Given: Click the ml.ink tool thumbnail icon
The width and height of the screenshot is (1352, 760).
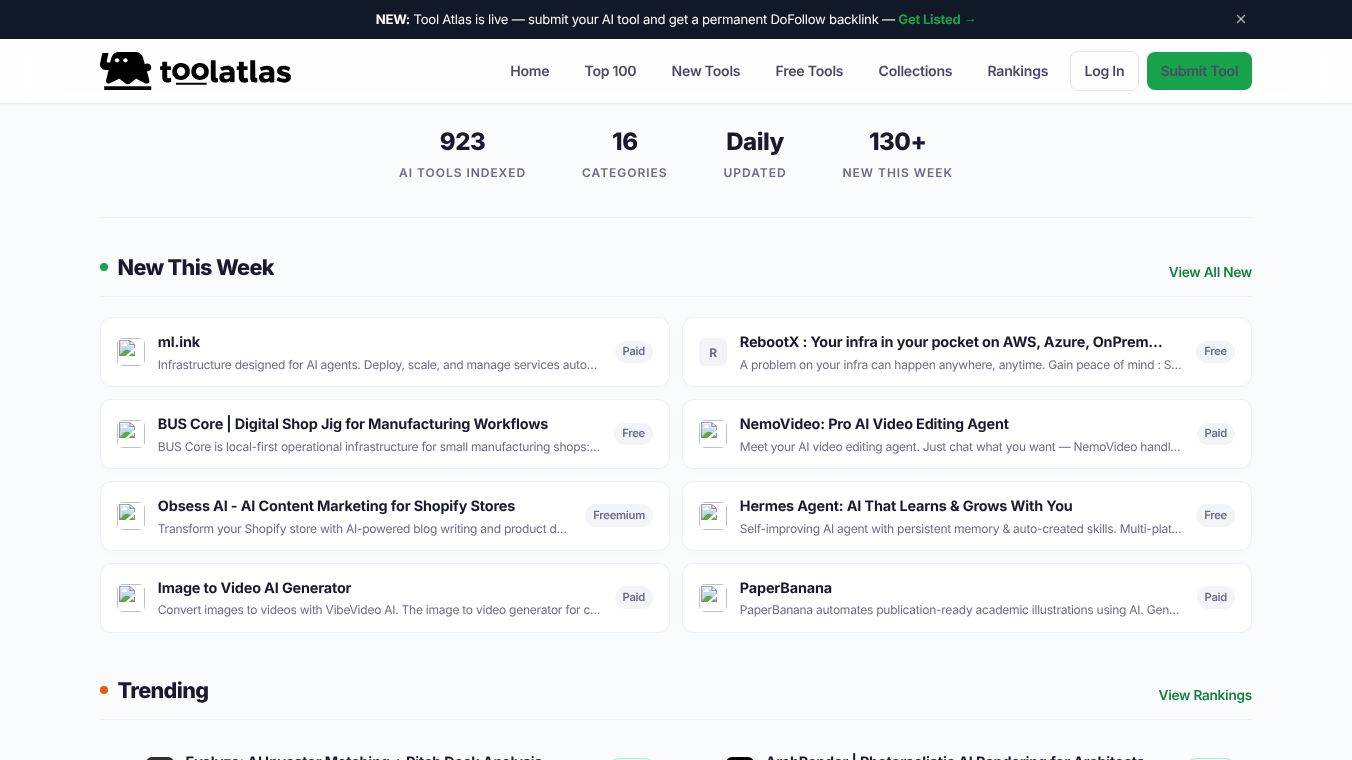Looking at the screenshot, I should 131,352.
